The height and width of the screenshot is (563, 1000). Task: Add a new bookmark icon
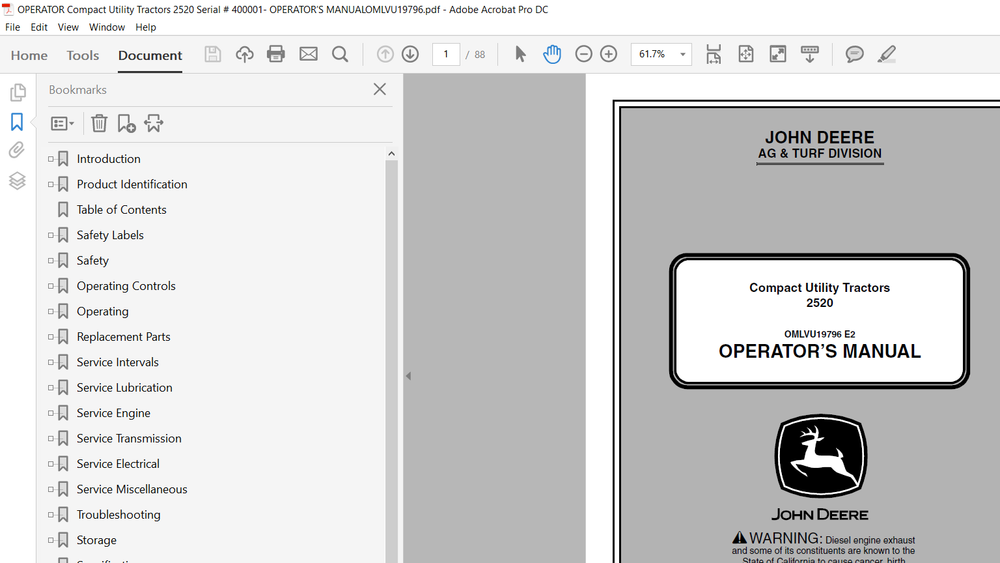pos(126,123)
